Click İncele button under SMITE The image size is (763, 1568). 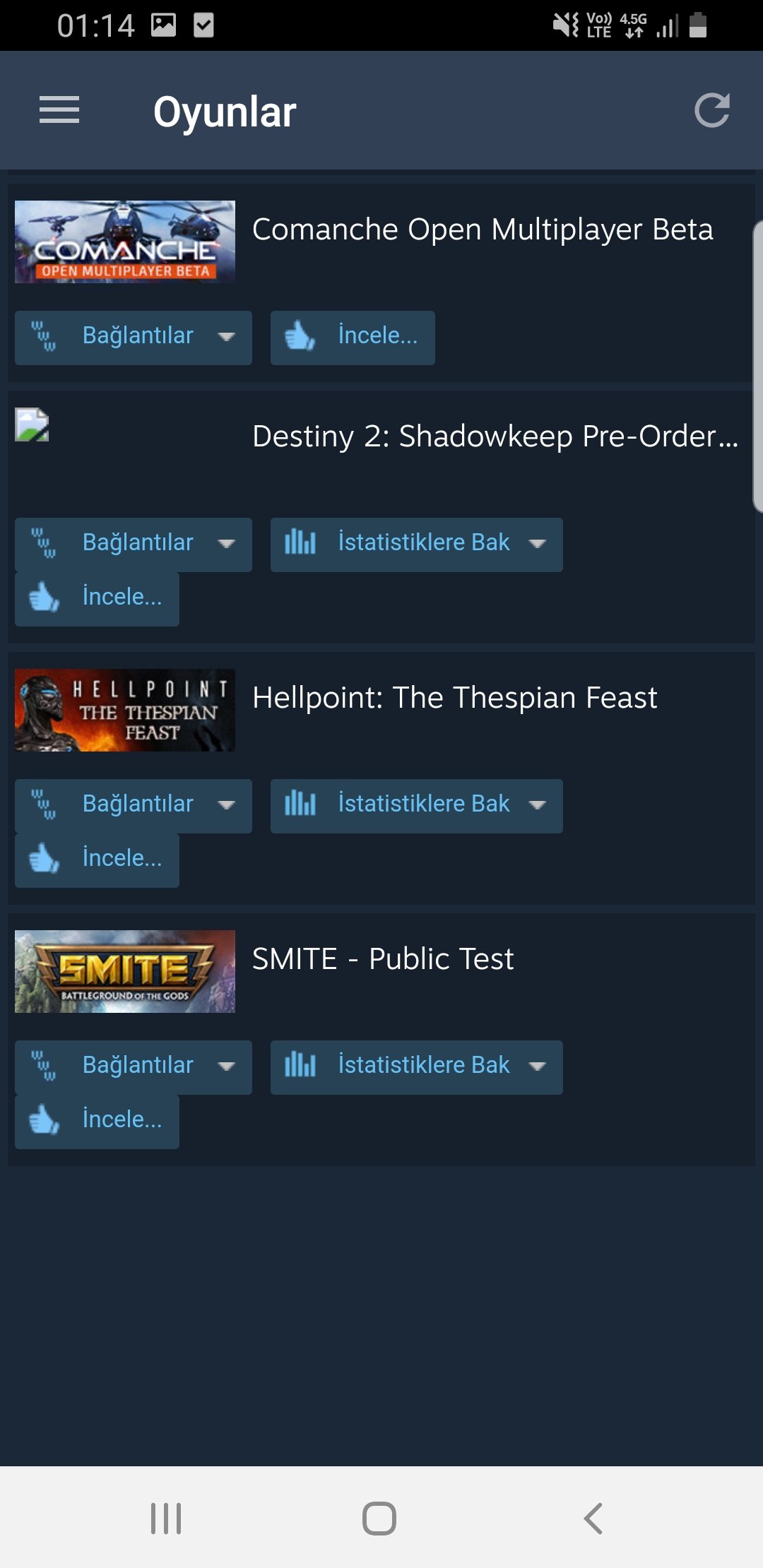pos(97,1122)
